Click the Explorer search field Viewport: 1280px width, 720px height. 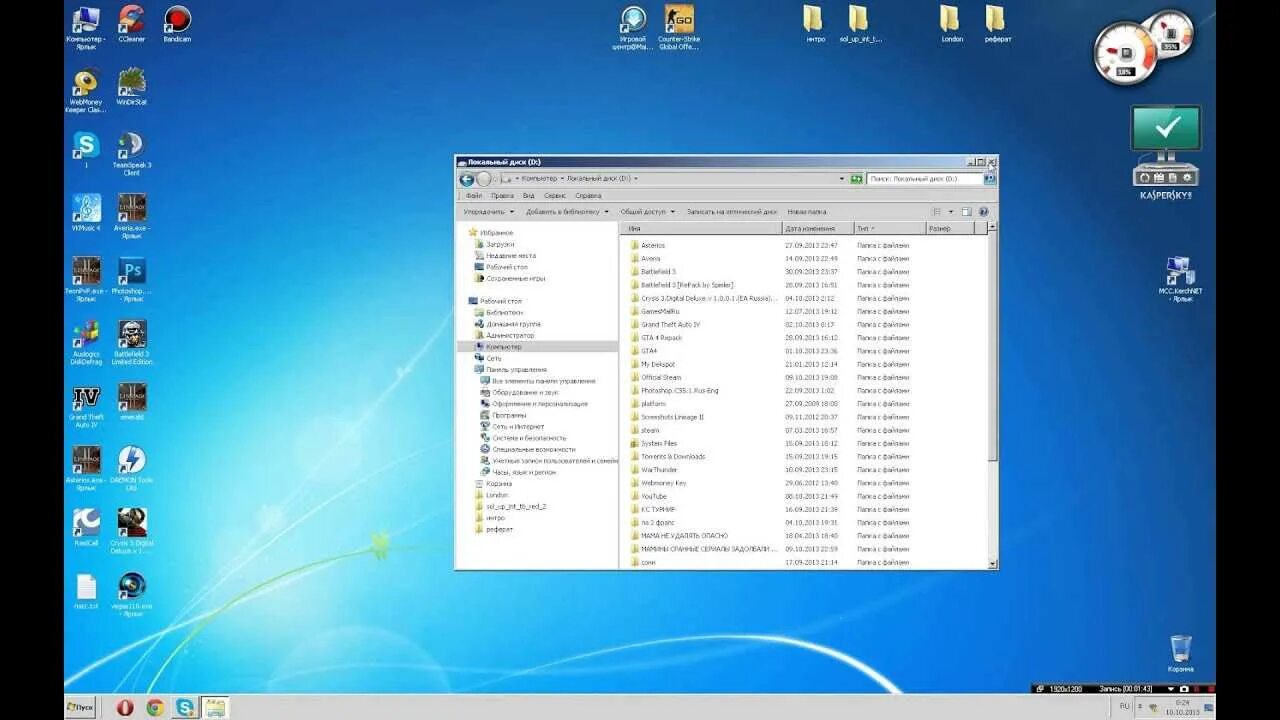click(925, 179)
